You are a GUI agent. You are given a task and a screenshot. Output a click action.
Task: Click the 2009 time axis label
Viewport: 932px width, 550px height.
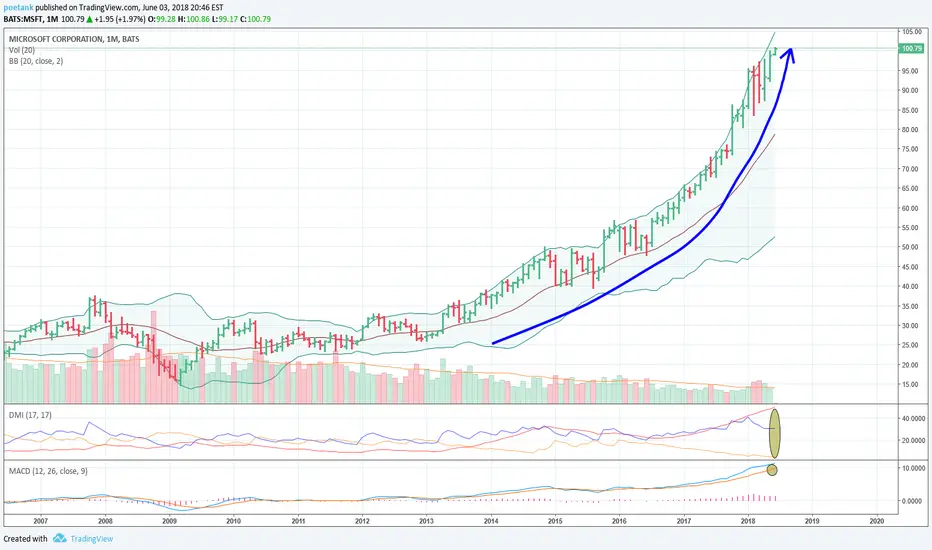click(x=169, y=521)
